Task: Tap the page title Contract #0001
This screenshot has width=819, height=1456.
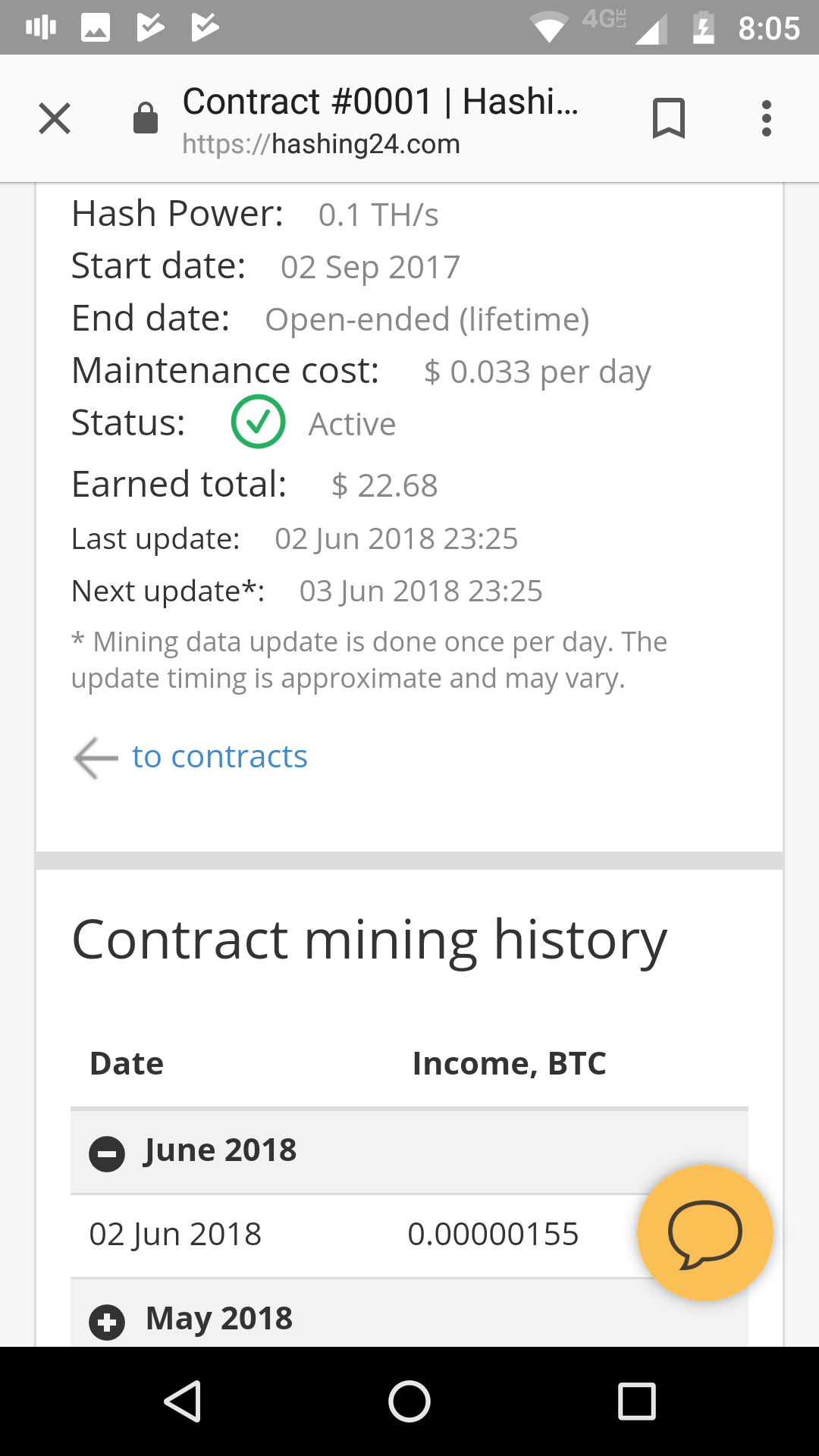Action: [380, 102]
